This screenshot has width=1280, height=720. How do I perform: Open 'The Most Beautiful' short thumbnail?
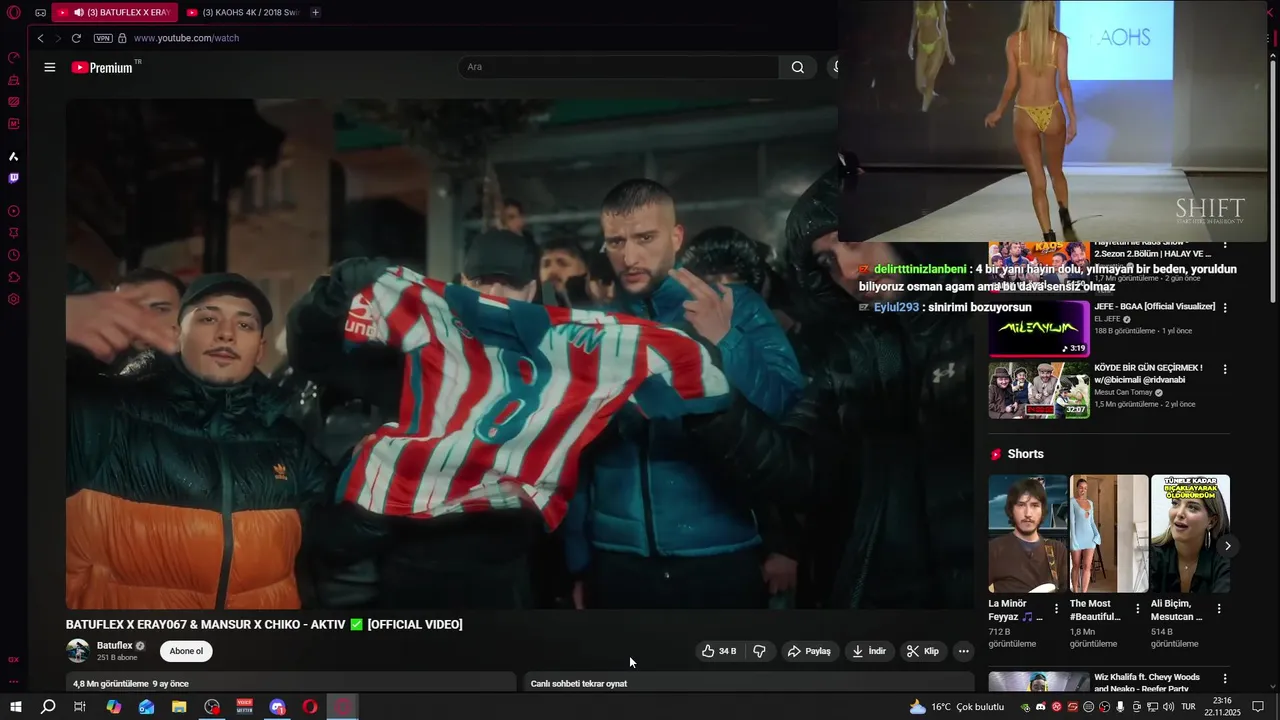(1109, 534)
